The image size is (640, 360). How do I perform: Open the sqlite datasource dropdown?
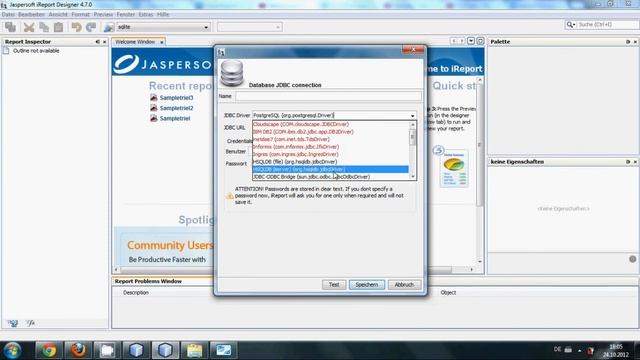click(x=206, y=27)
